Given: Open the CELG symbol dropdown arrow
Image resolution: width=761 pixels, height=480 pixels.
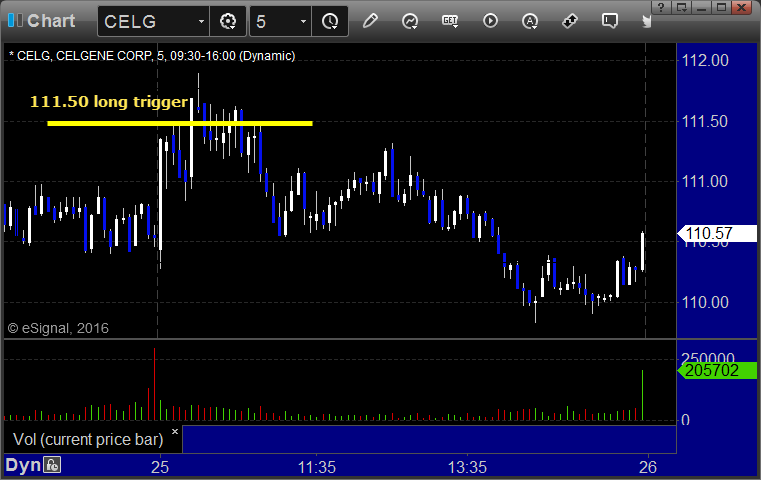Looking at the screenshot, I should click(x=201, y=21).
